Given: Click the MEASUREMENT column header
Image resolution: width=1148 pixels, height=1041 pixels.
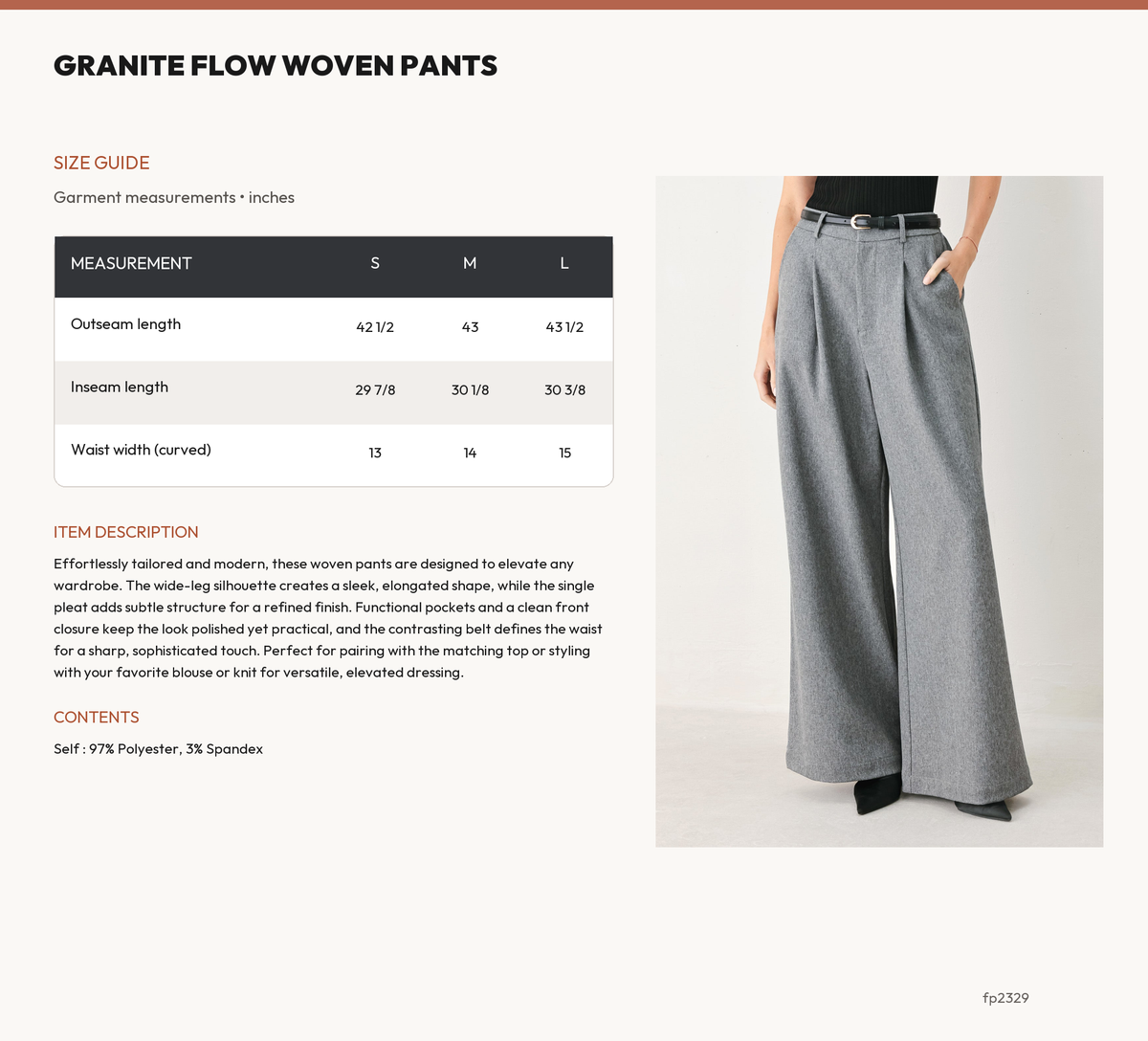Looking at the screenshot, I should click(x=131, y=263).
